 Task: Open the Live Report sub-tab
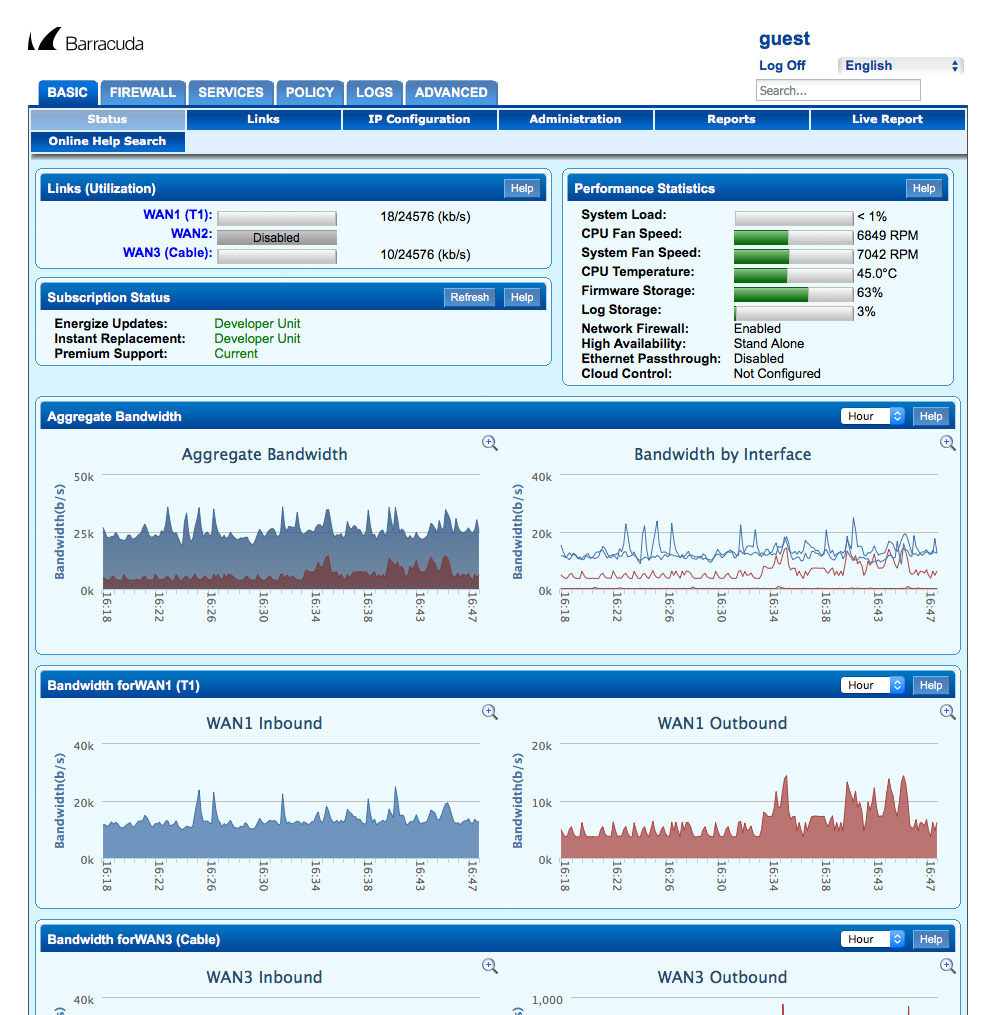(887, 119)
